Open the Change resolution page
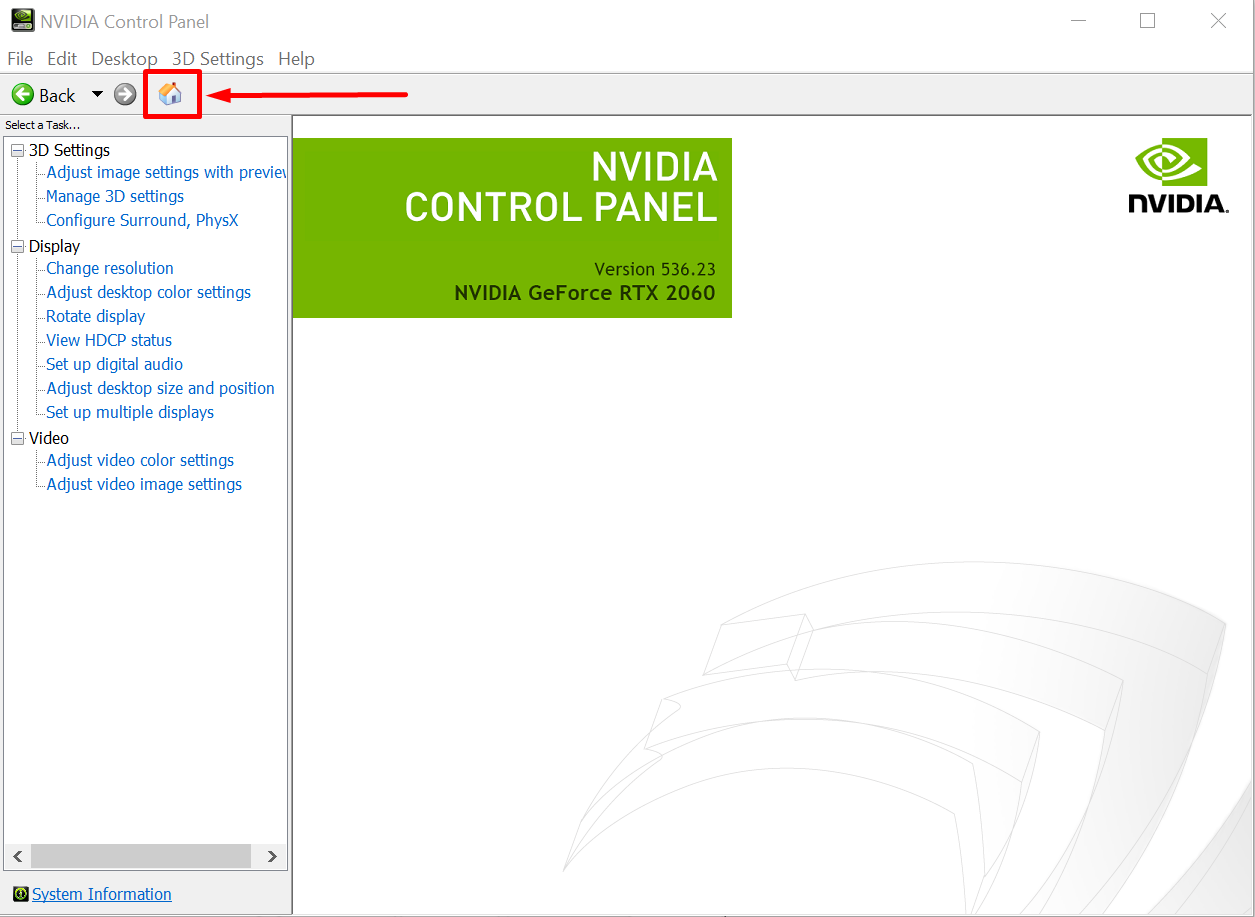Viewport: 1255px width, 917px height. (109, 268)
